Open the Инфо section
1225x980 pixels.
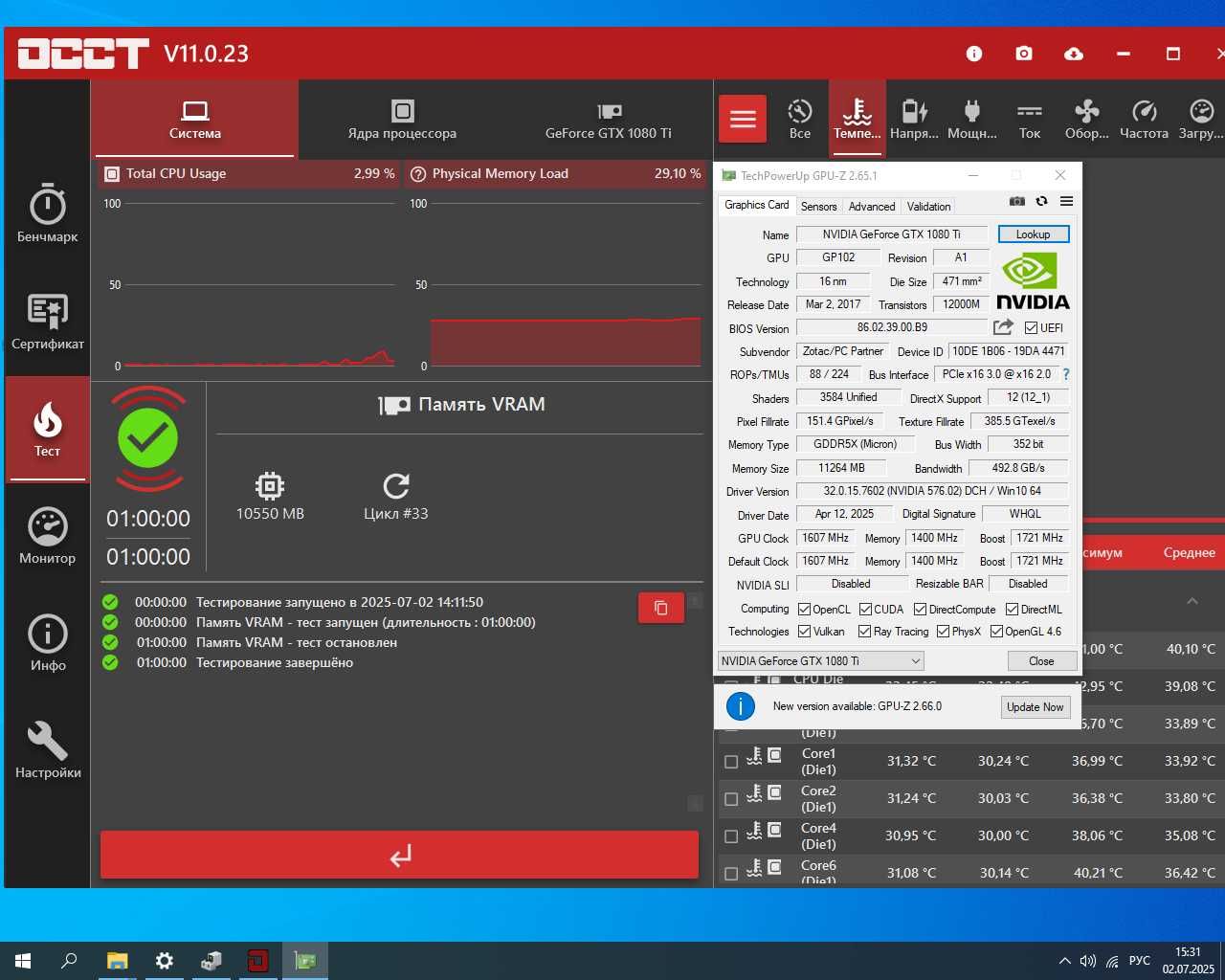coord(48,643)
